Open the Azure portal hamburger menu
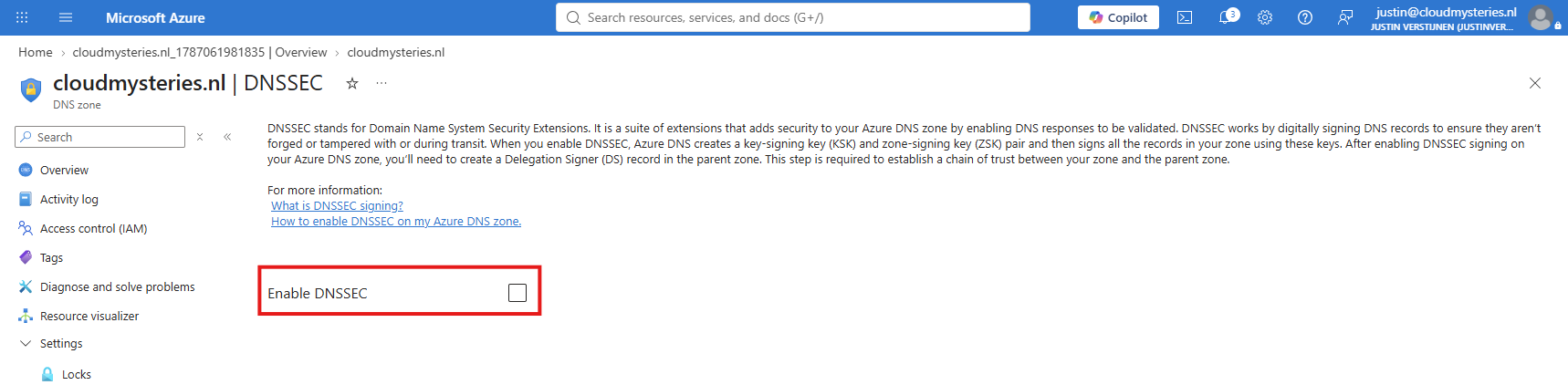Screen dimensions: 1568x385 click(x=66, y=17)
